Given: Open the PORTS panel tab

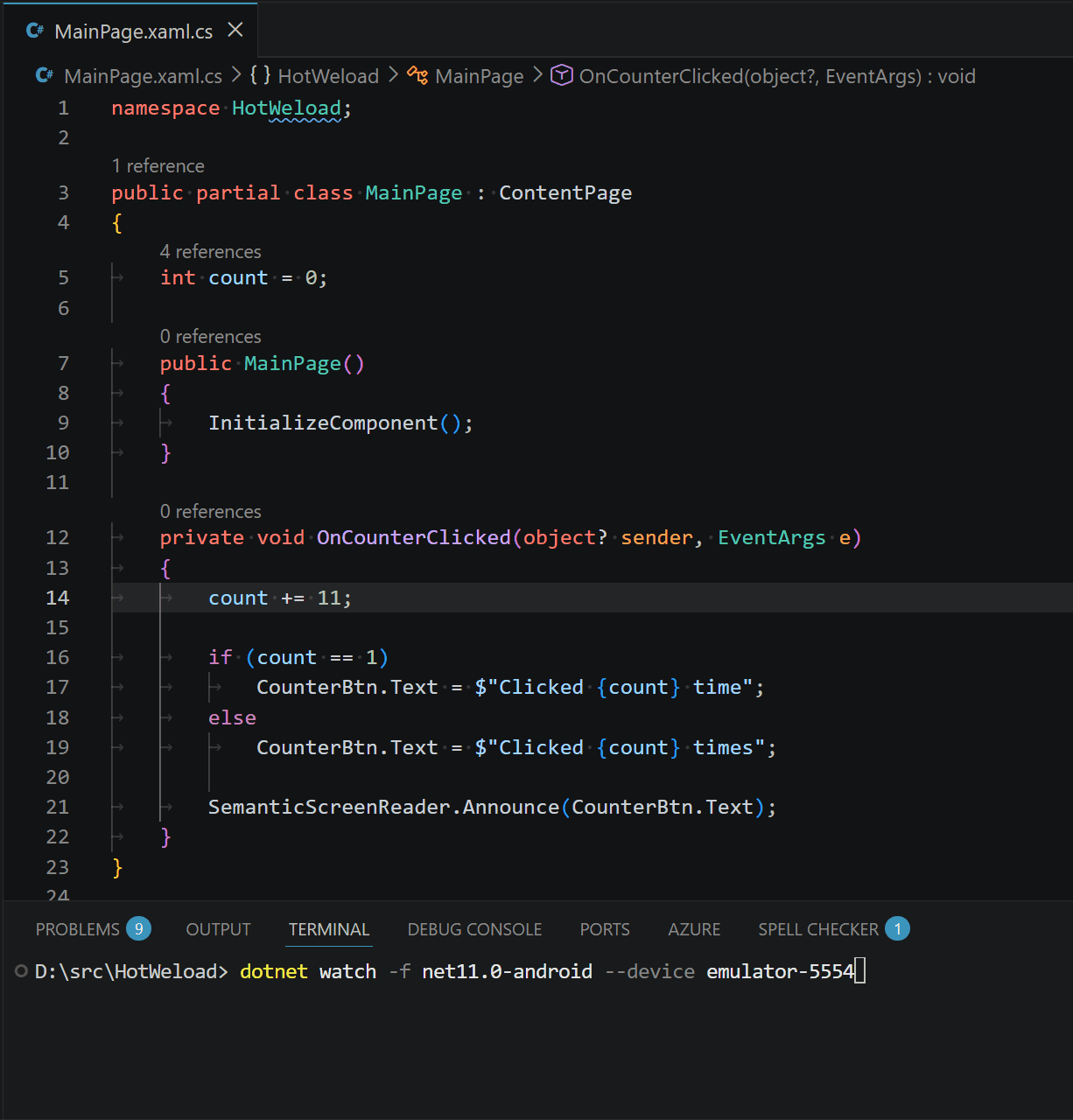Looking at the screenshot, I should (605, 929).
